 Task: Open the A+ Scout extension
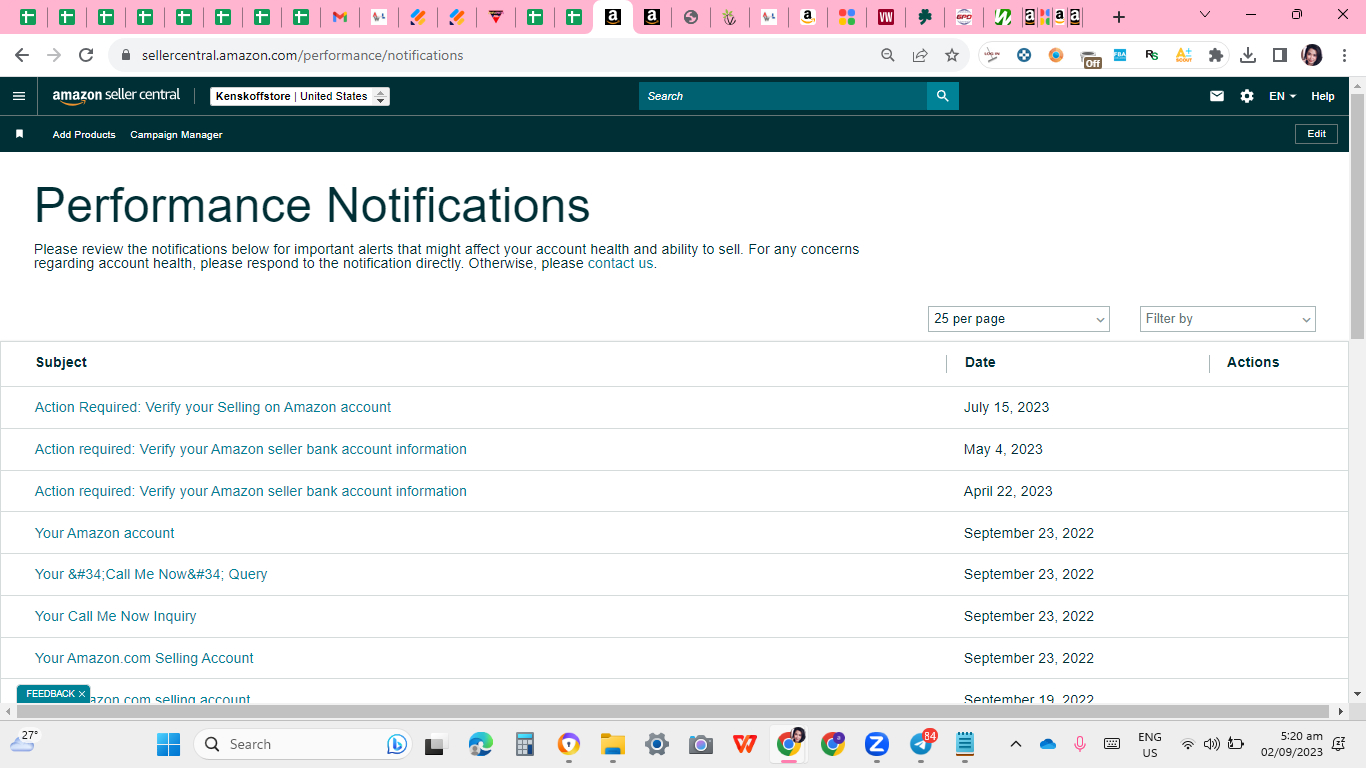(1184, 55)
